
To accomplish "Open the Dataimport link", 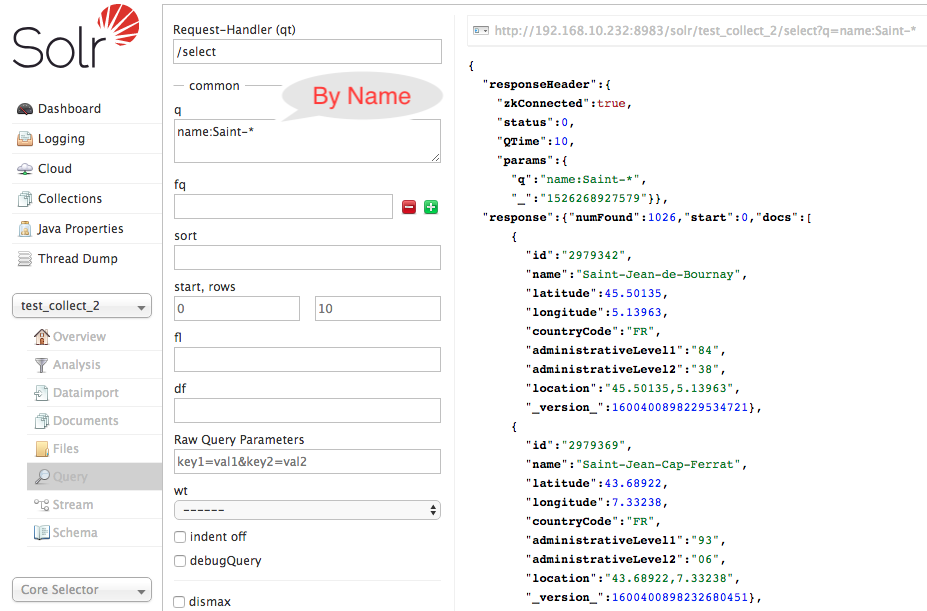I will [86, 393].
